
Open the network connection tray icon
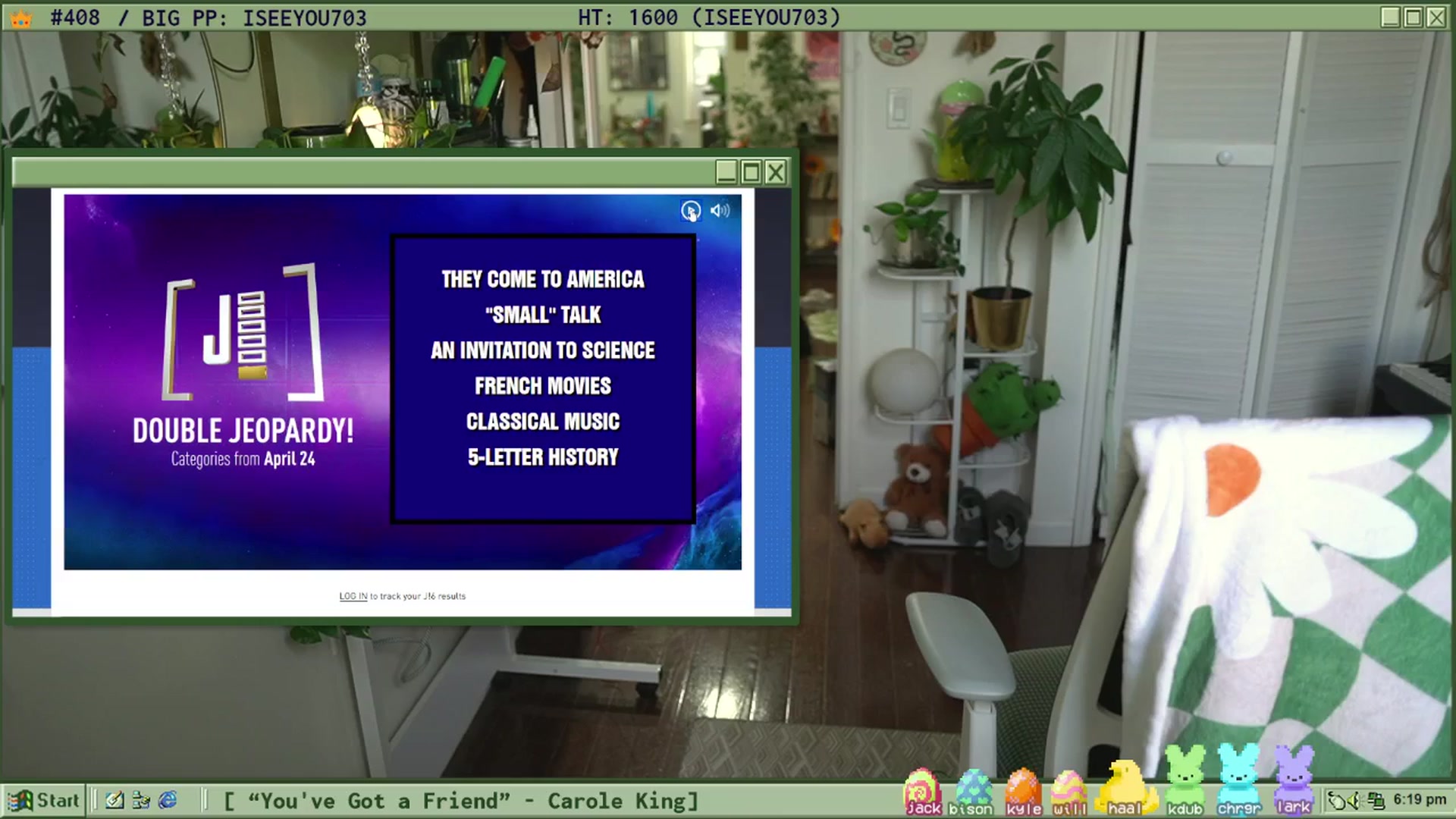coord(1377,801)
